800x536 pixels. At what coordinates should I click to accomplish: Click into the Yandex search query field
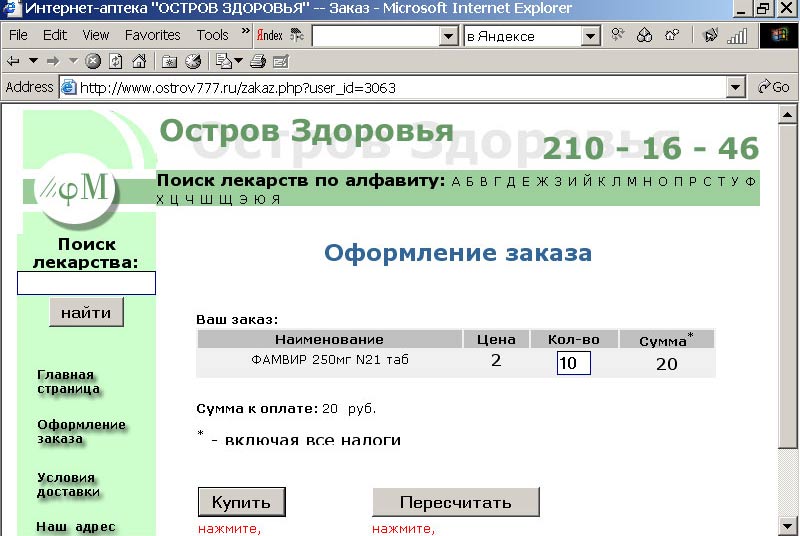[376, 36]
